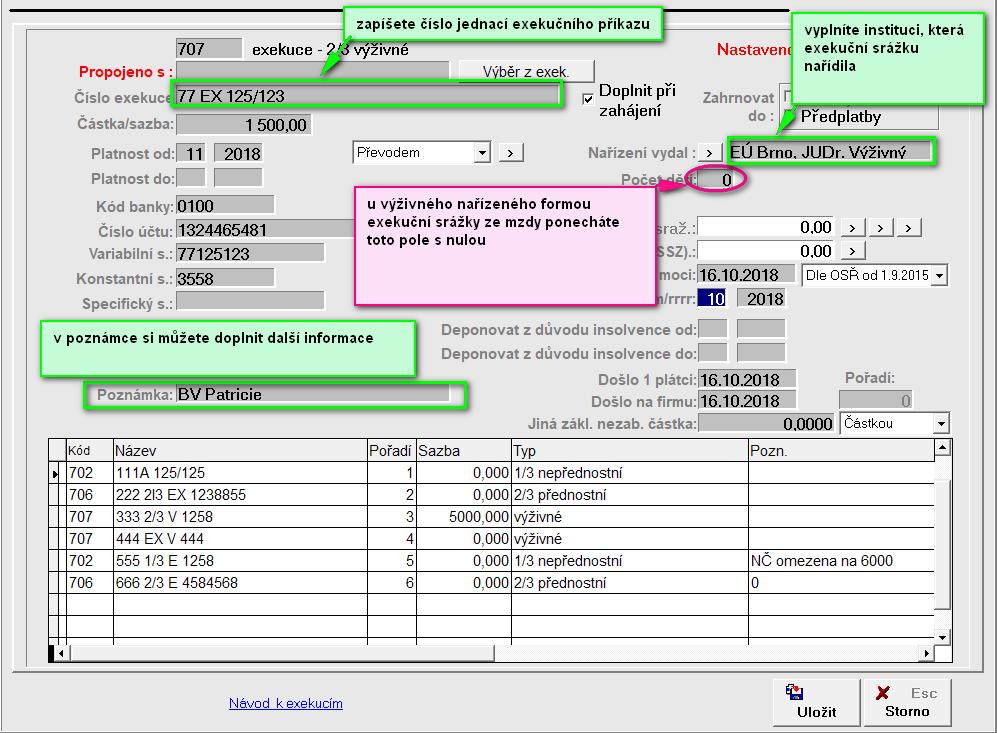Viewport: 997px width, 733px height.
Task: Click the highlighted month field 10
Action: pos(712,299)
